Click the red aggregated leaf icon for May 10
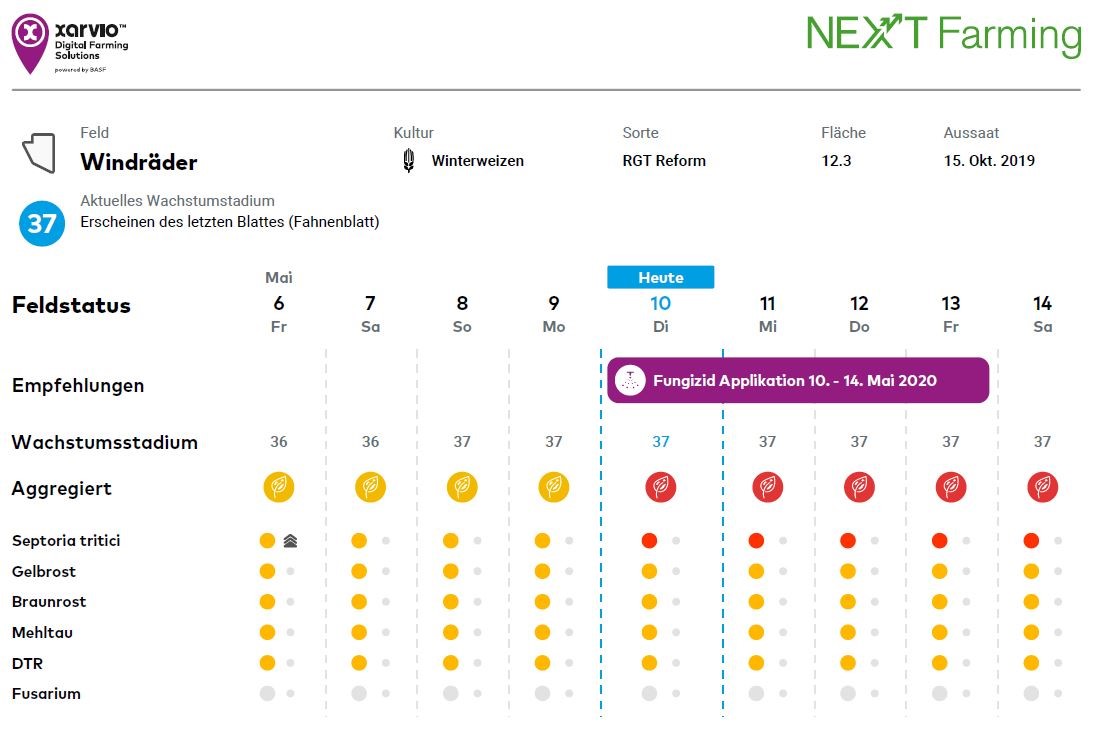 660,487
